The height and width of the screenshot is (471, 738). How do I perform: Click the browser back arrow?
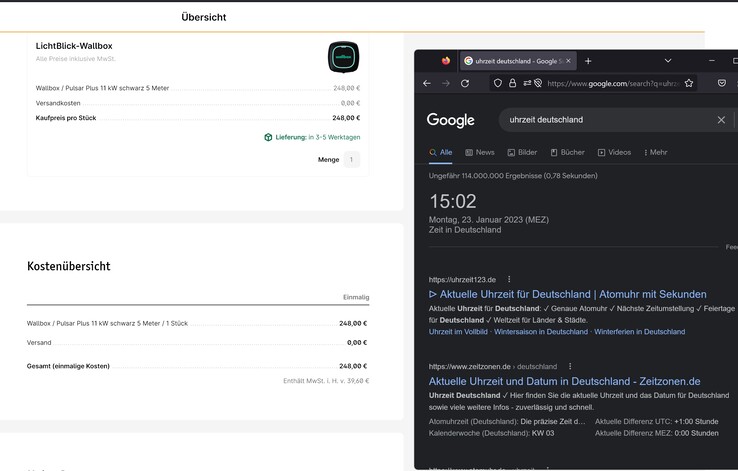click(x=427, y=83)
